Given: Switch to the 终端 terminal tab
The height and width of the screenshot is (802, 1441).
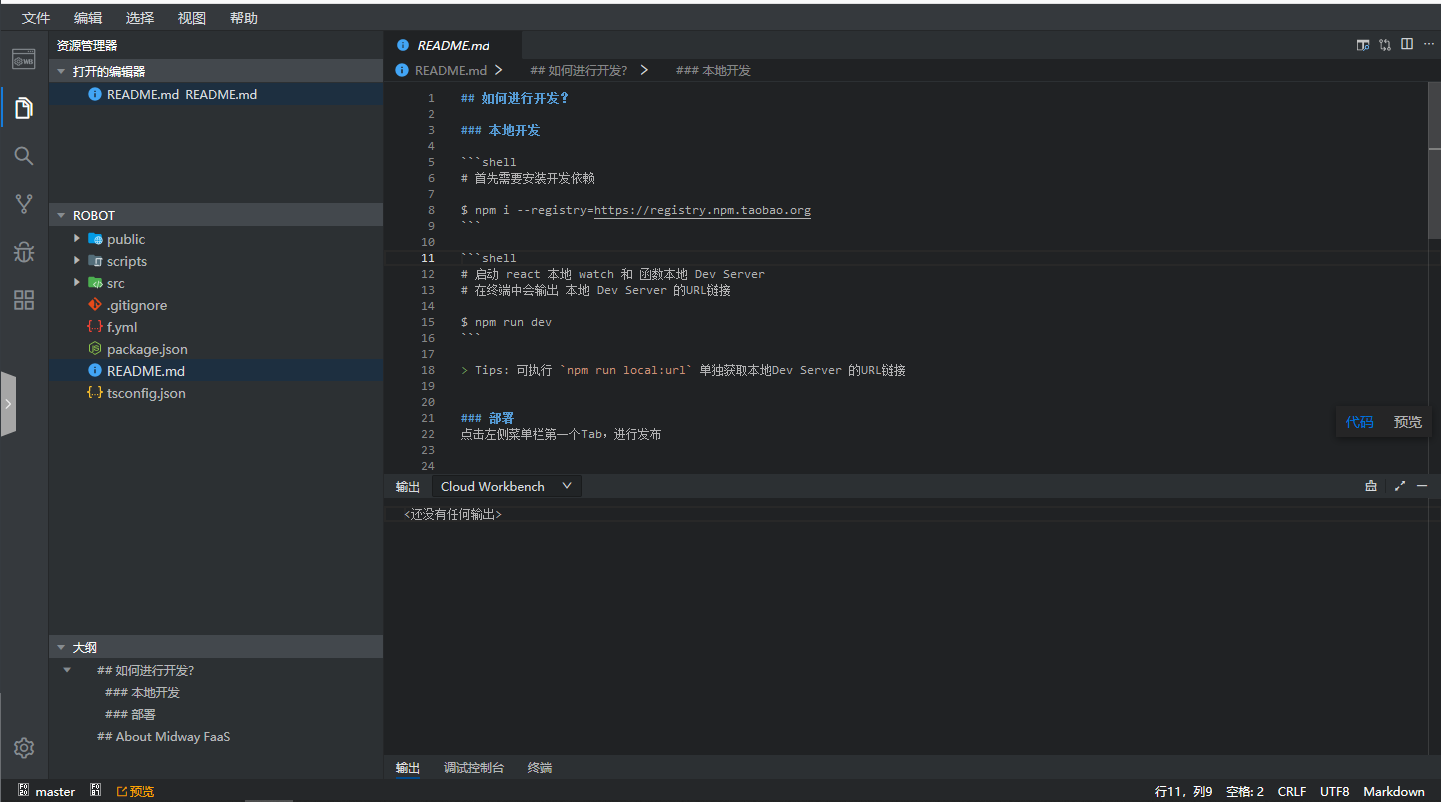Looking at the screenshot, I should coord(540,768).
